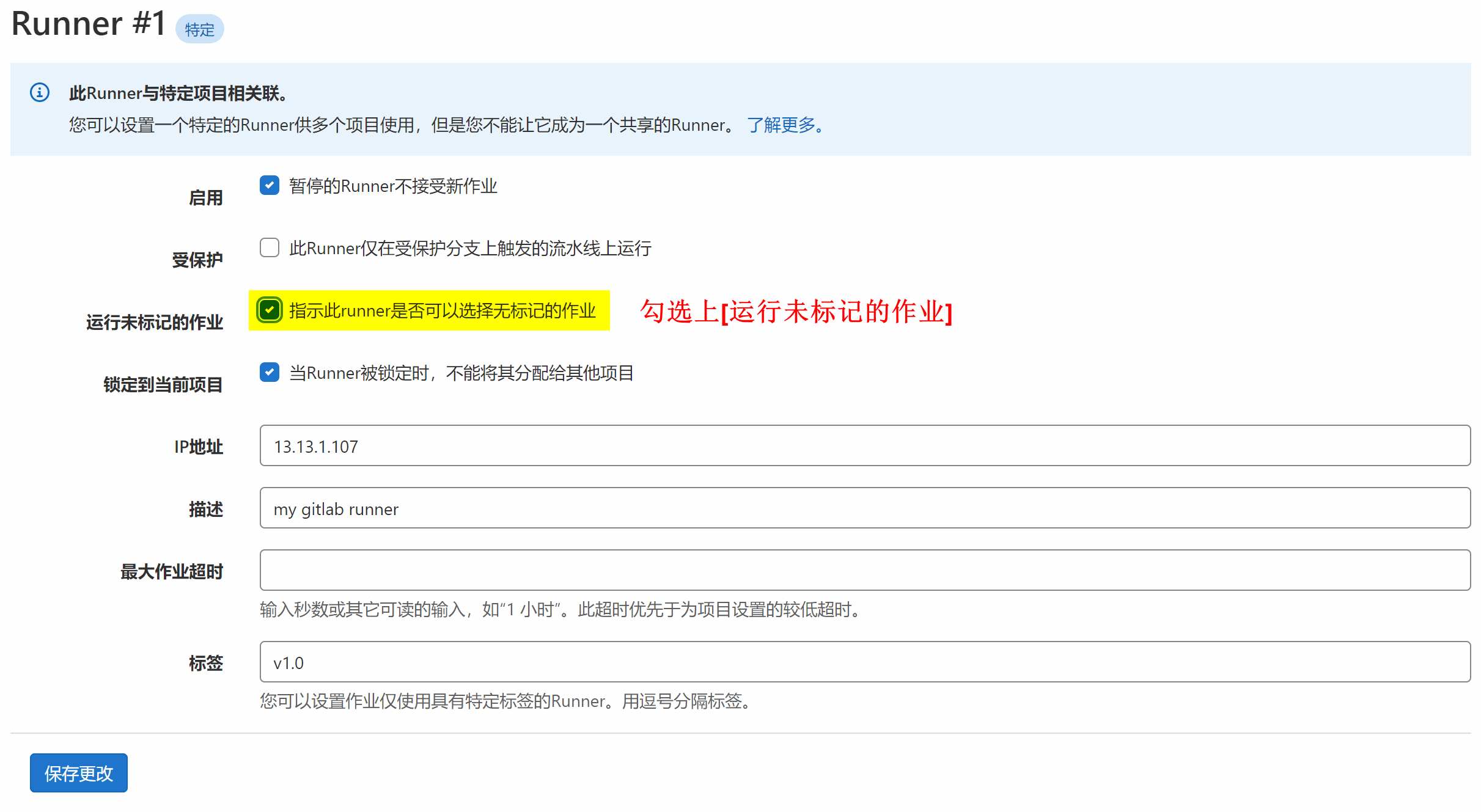Click the bold banner text 此Runner与特定项目相关联
Image resolution: width=1481 pixels, height=812 pixels.
point(177,93)
